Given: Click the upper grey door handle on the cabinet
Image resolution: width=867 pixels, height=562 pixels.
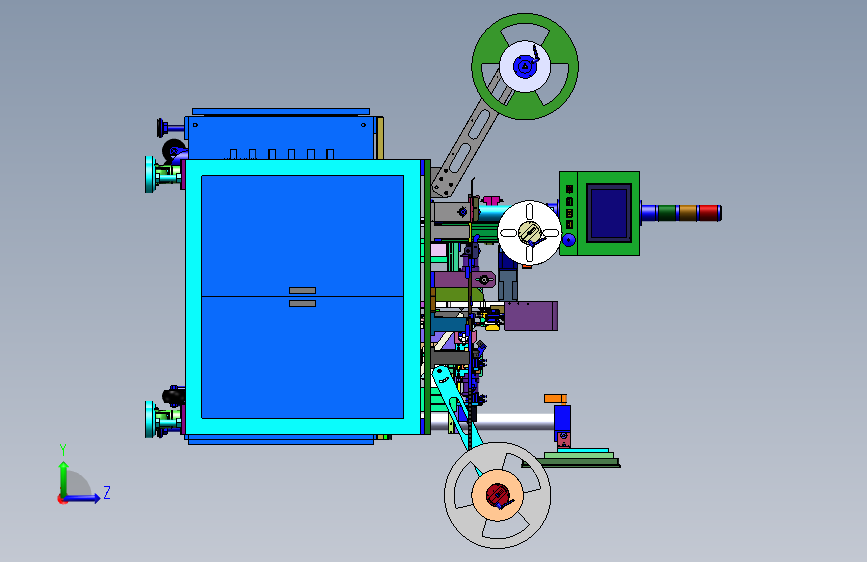Looking at the screenshot, I should [x=302, y=290].
